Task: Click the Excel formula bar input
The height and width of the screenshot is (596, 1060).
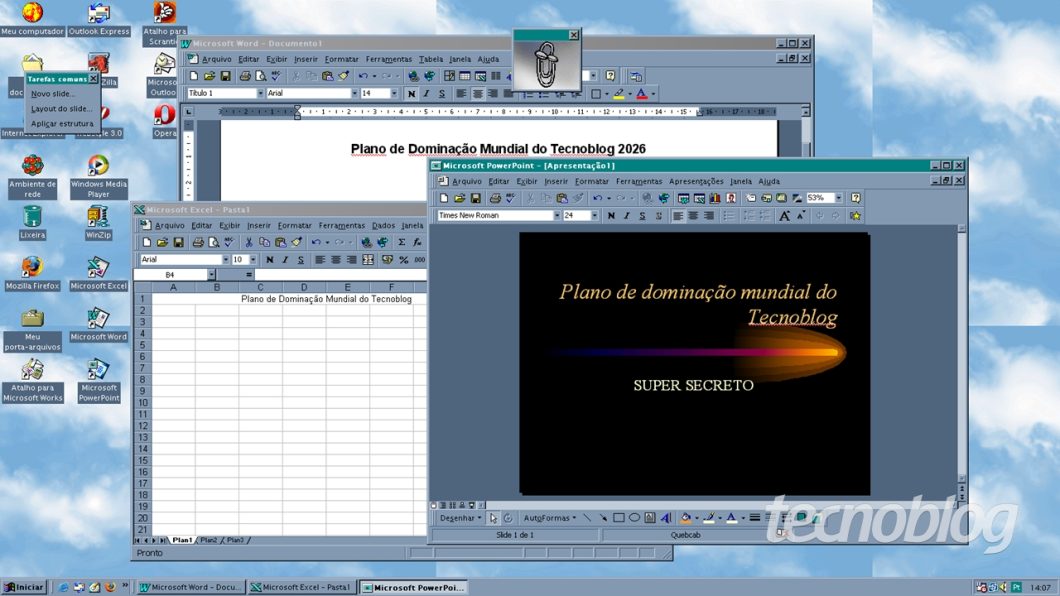Action: pyautogui.click(x=341, y=275)
